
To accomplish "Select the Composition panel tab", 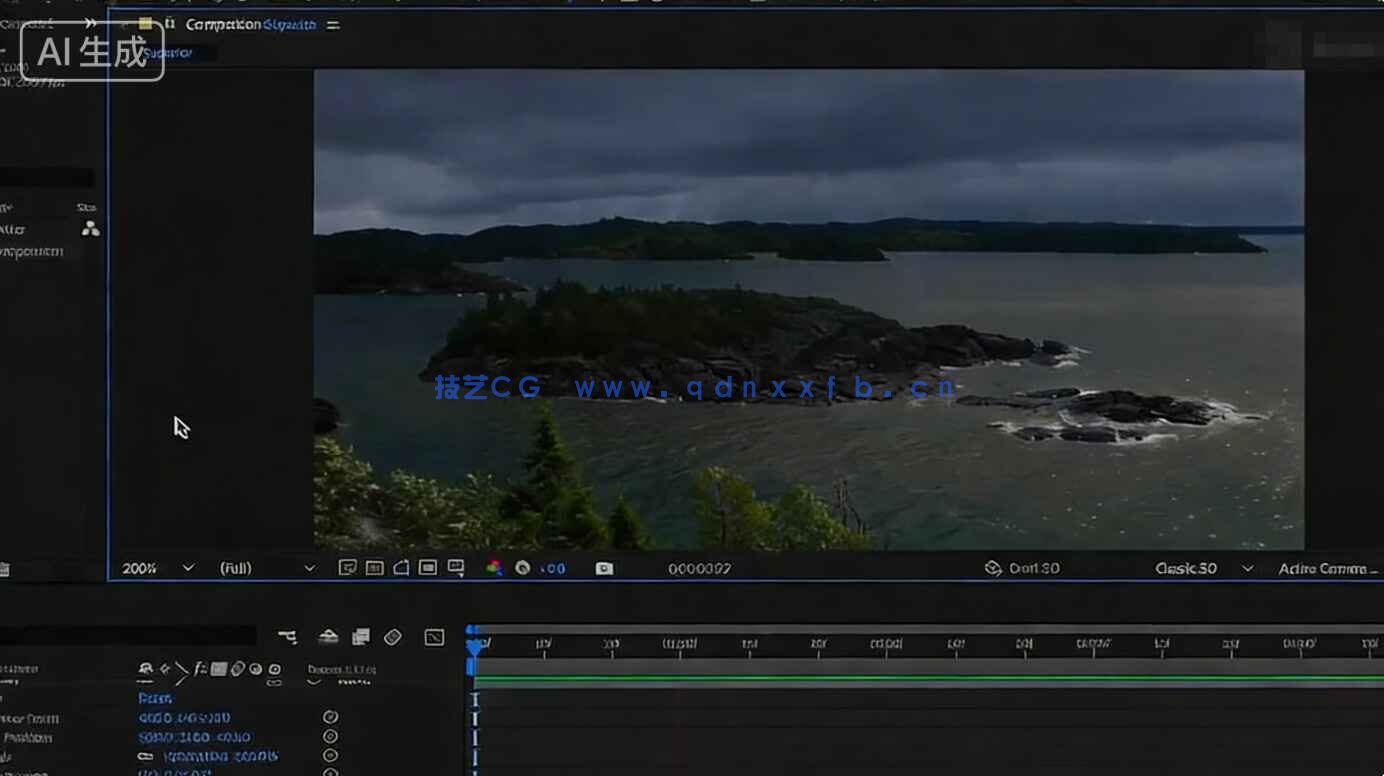I will [250, 24].
